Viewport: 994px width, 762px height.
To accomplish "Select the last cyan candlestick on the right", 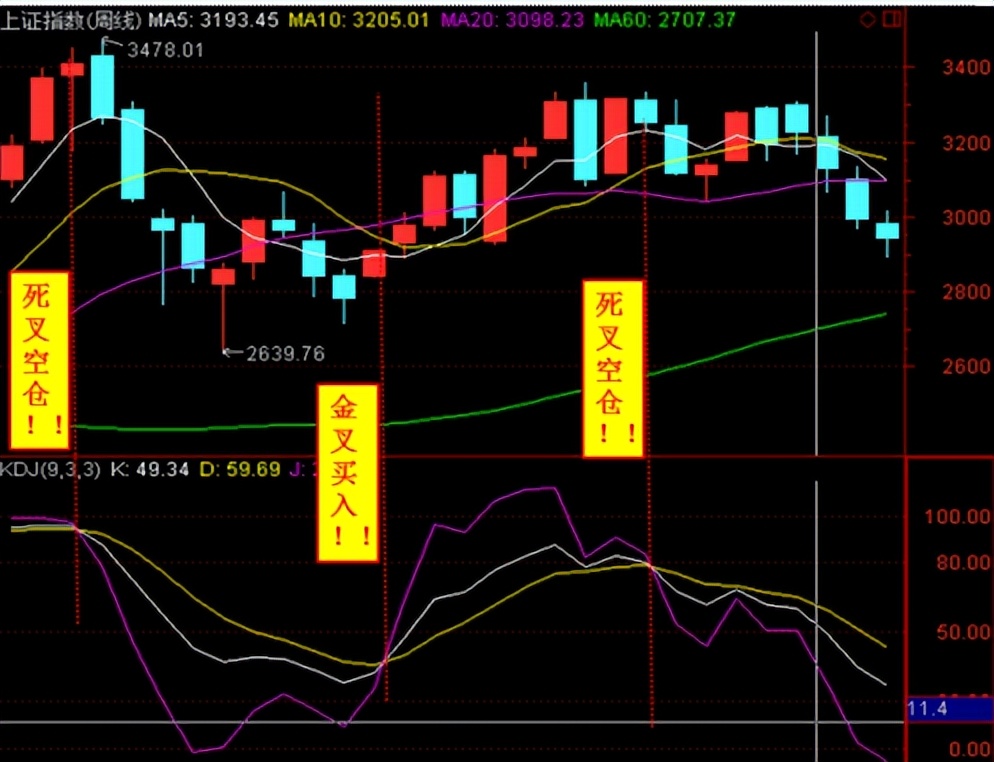I will pos(888,230).
